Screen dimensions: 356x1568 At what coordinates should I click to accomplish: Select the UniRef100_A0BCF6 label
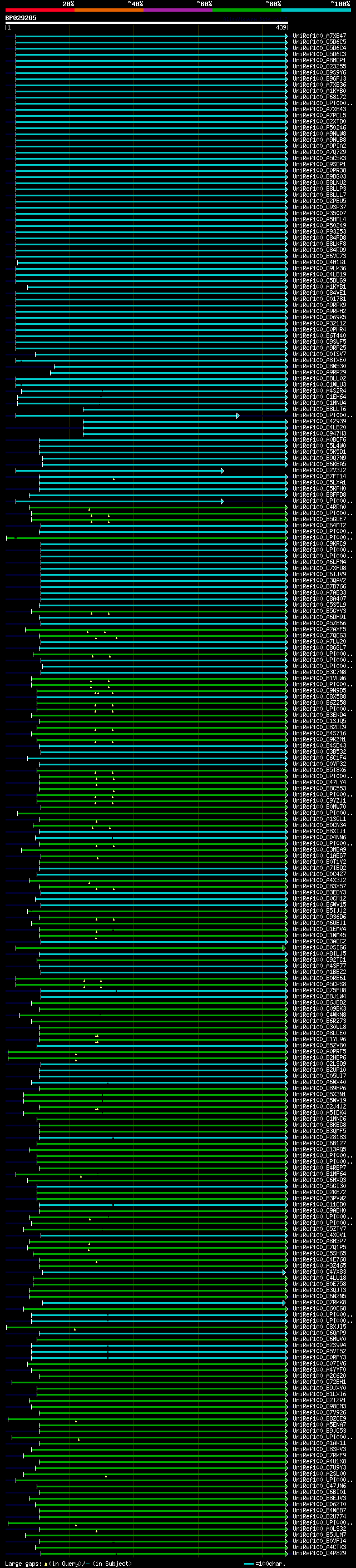[x=319, y=439]
